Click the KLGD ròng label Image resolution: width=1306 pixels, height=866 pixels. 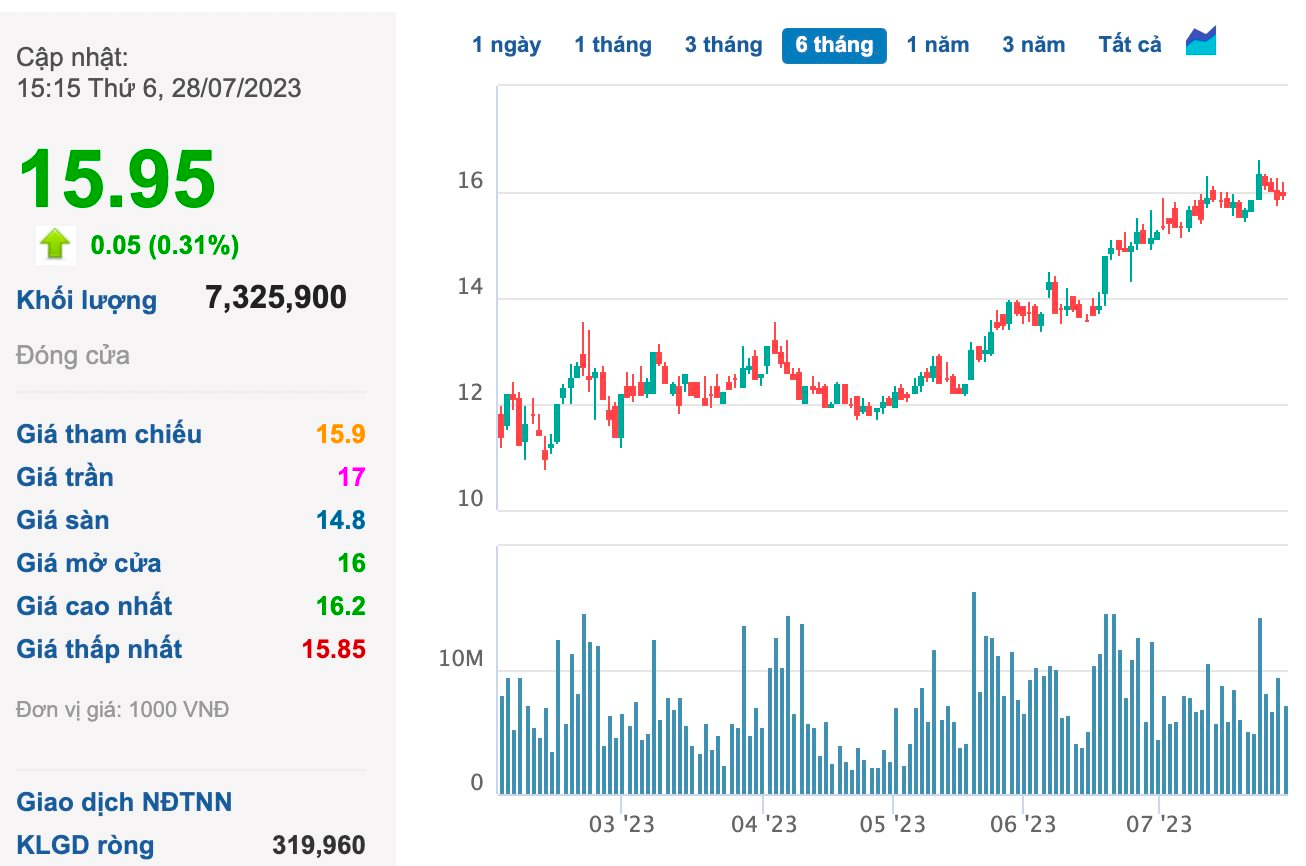pyautogui.click(x=85, y=845)
